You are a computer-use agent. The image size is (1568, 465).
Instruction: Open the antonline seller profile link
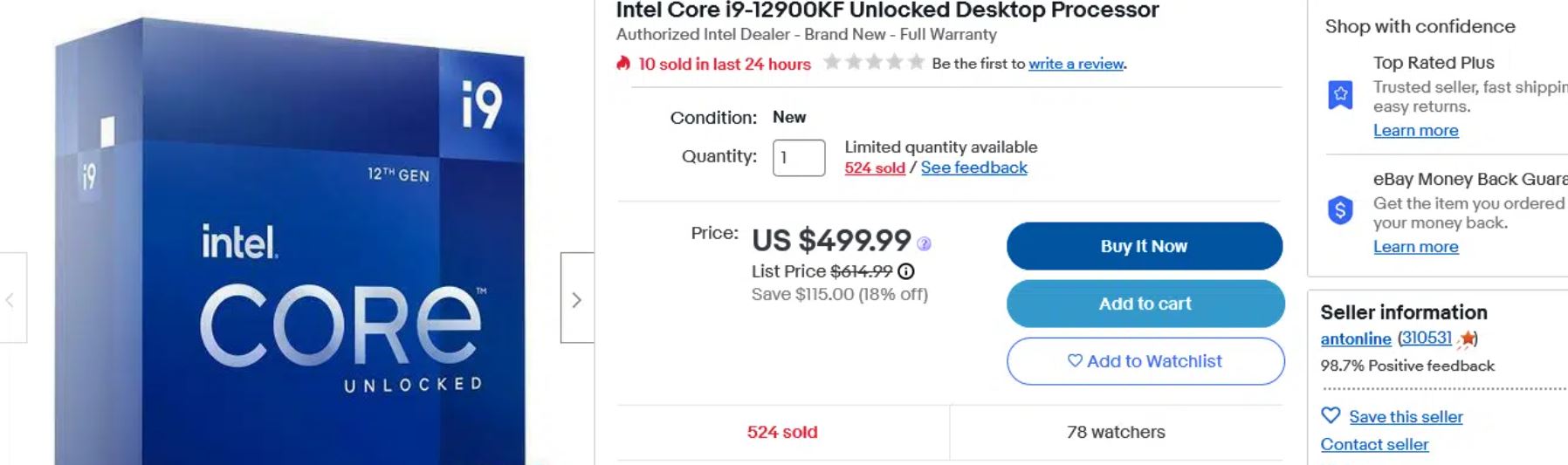point(1355,338)
